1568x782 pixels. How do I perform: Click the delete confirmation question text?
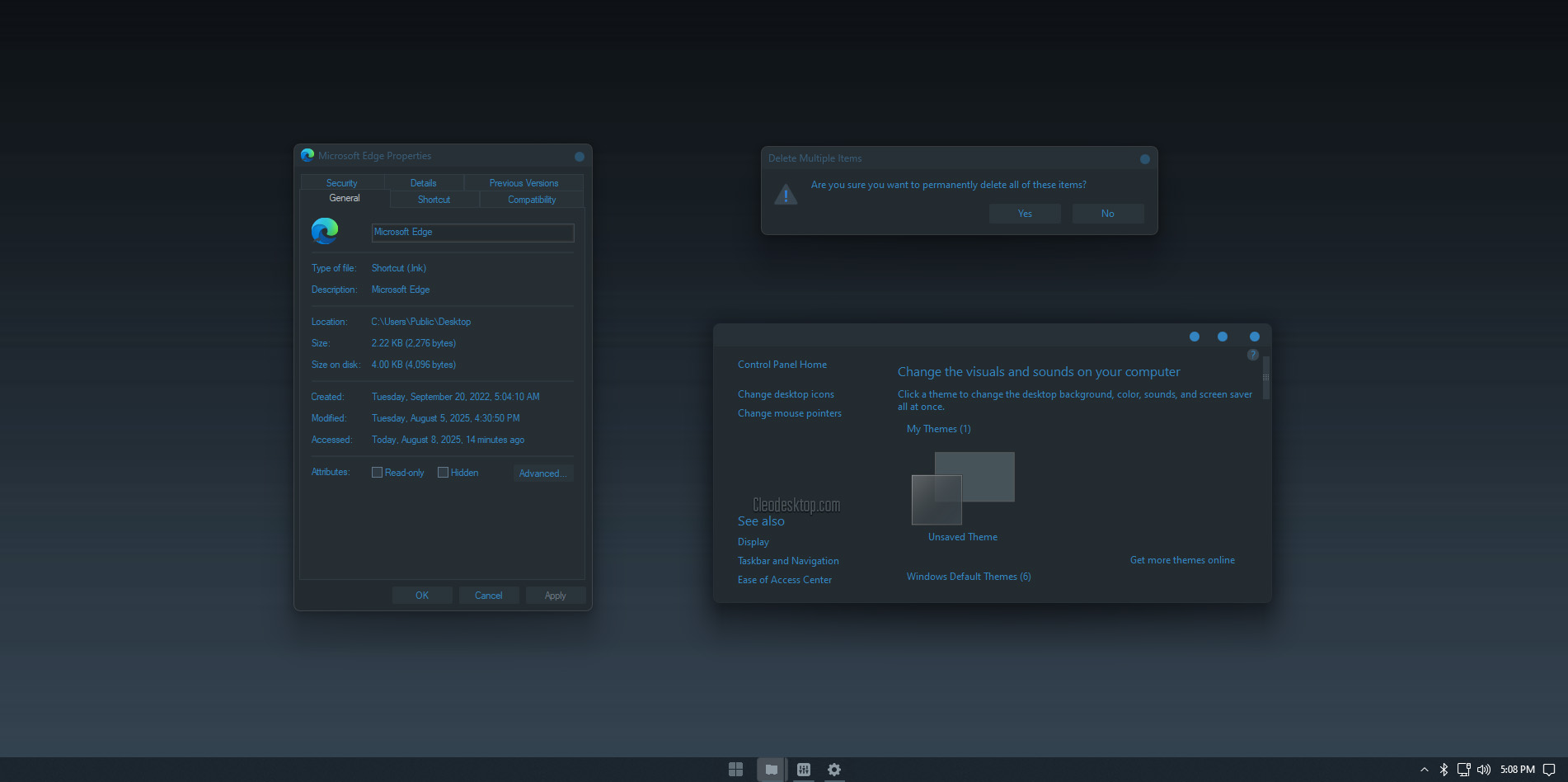pyautogui.click(x=949, y=185)
